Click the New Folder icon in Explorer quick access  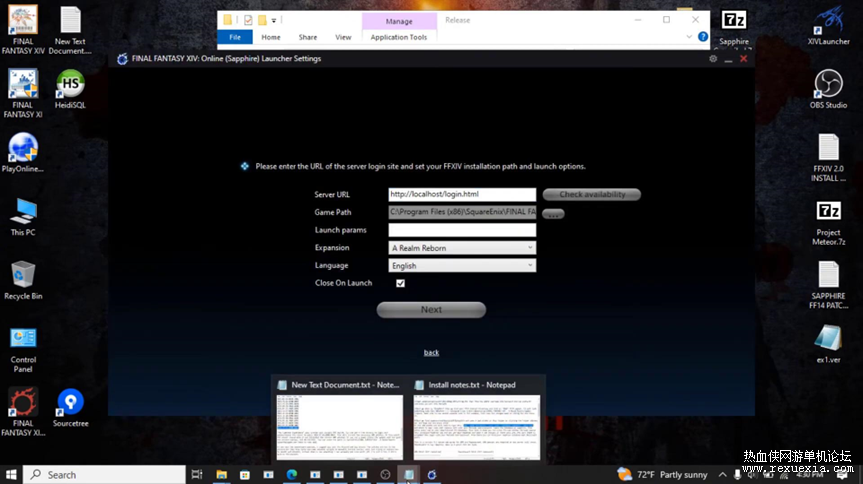click(263, 20)
